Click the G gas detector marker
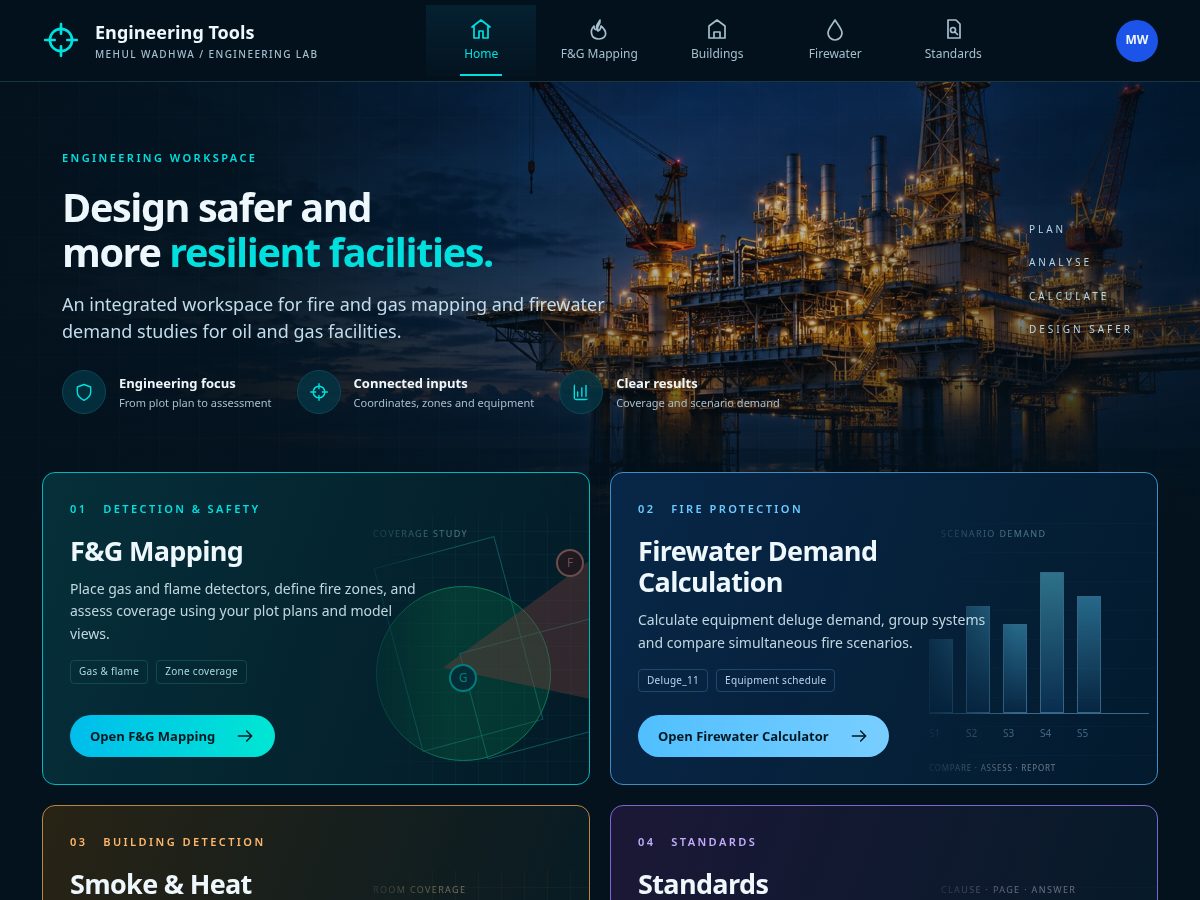This screenshot has width=1200, height=900. pos(463,678)
